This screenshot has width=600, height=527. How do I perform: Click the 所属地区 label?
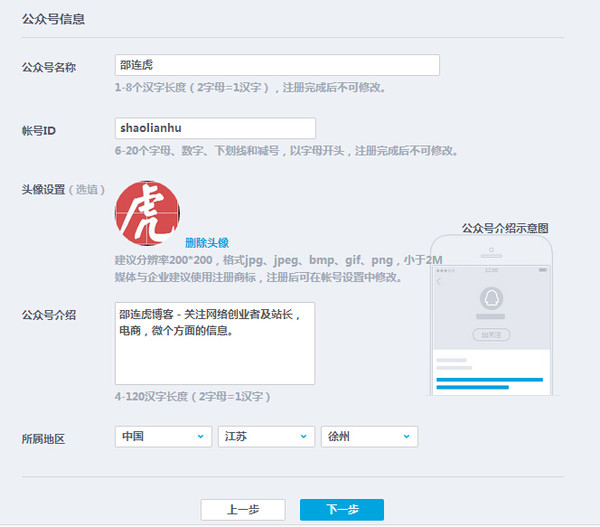point(43,439)
